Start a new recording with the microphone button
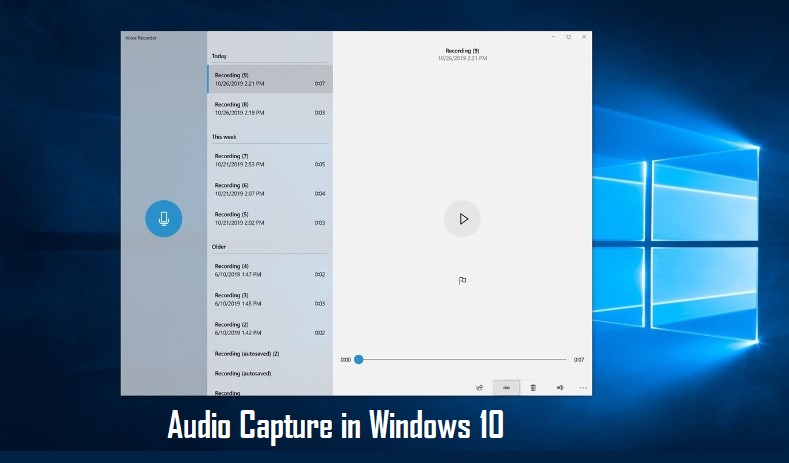Viewport: 789px width, 463px height. (164, 218)
